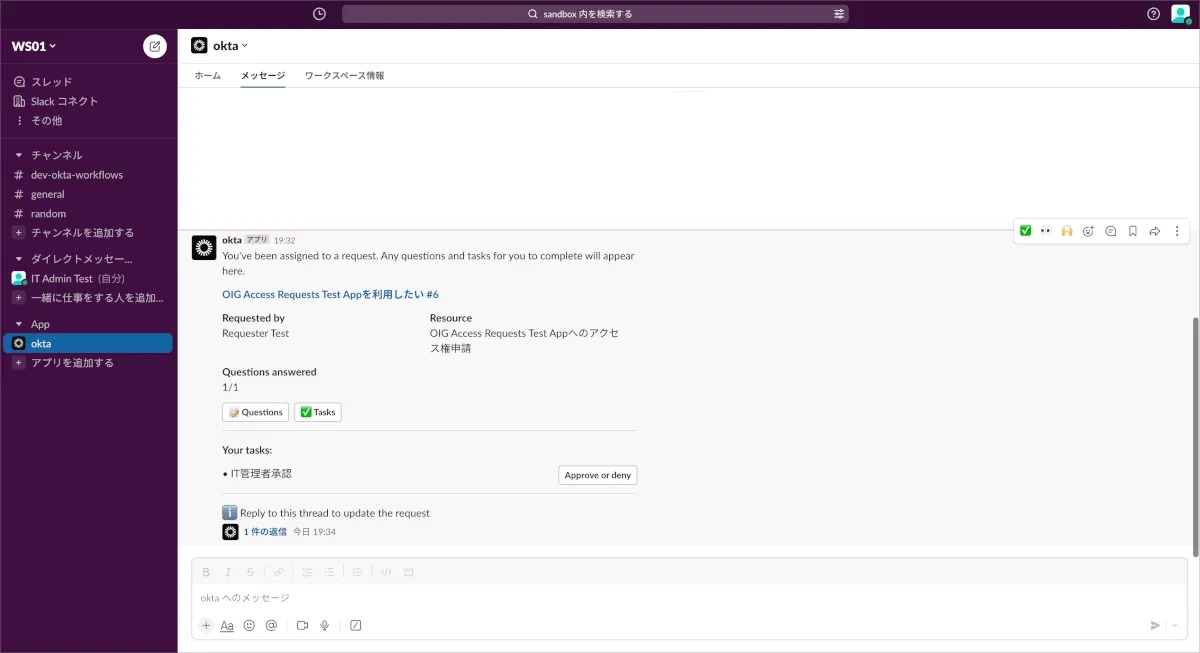1200x653 pixels.
Task: Mention someone with @ icon
Action: click(271, 625)
